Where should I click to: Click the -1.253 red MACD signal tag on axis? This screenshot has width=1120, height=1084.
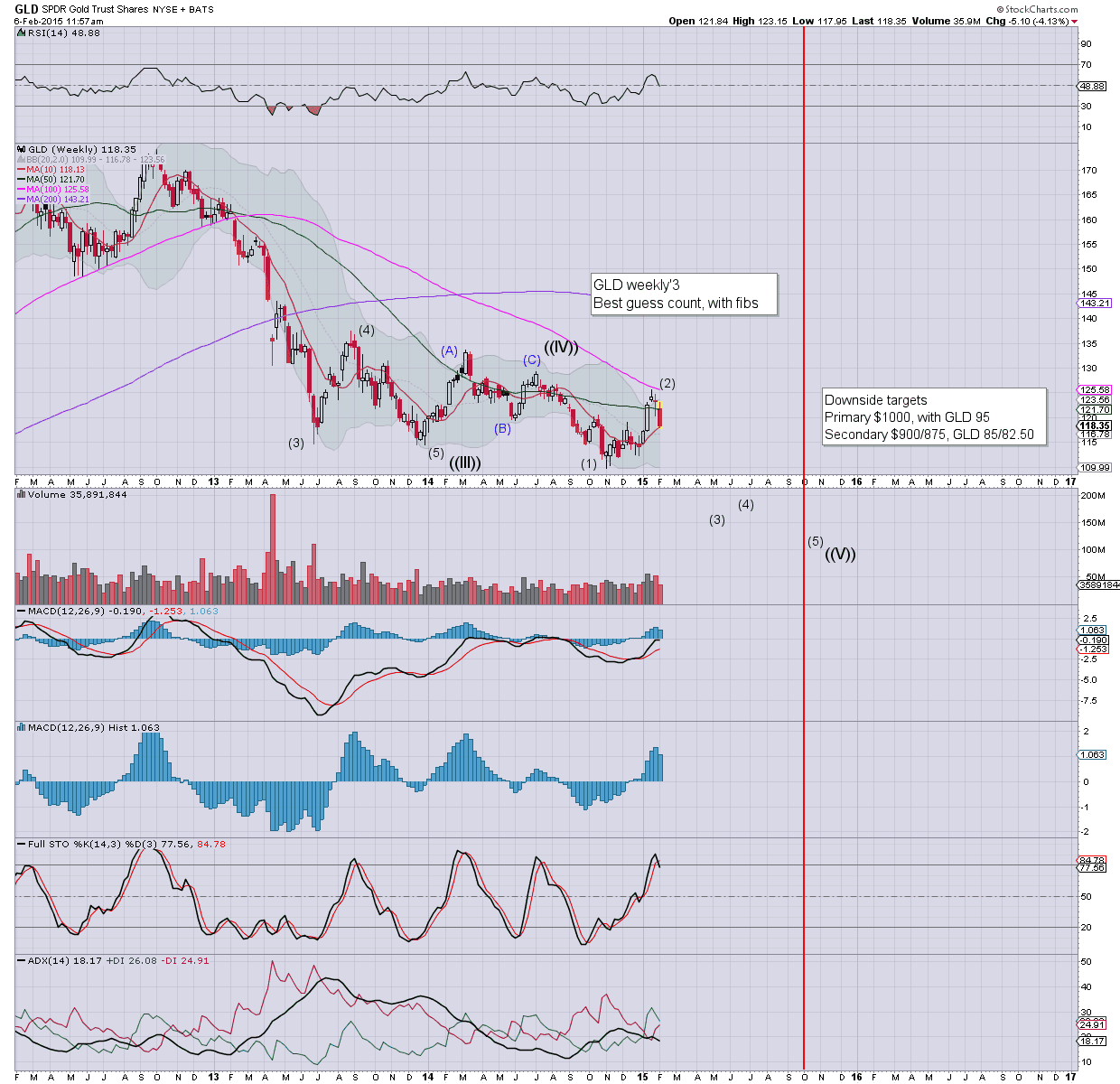1093,649
